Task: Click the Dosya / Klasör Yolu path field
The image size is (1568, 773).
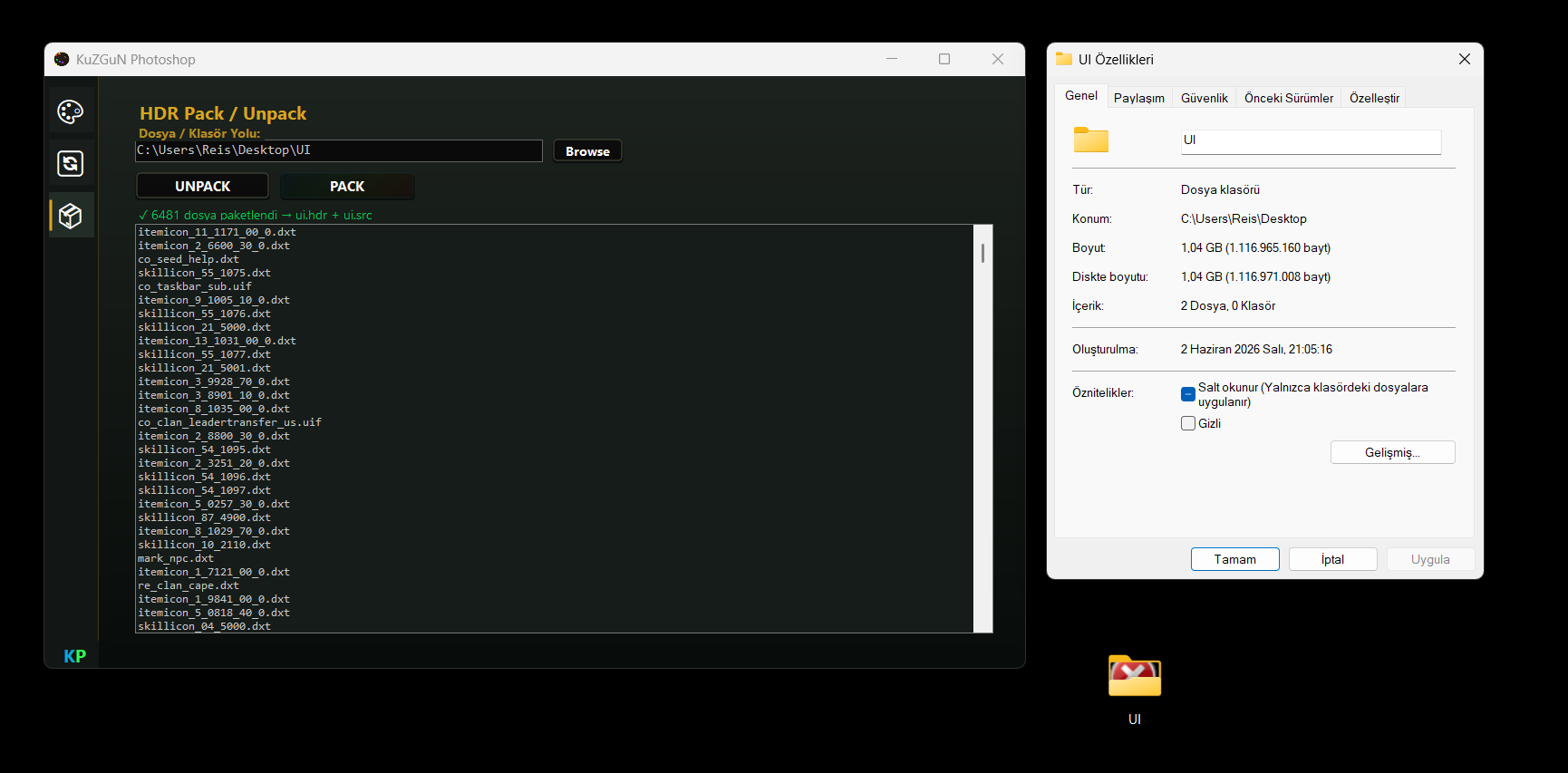Action: click(339, 150)
